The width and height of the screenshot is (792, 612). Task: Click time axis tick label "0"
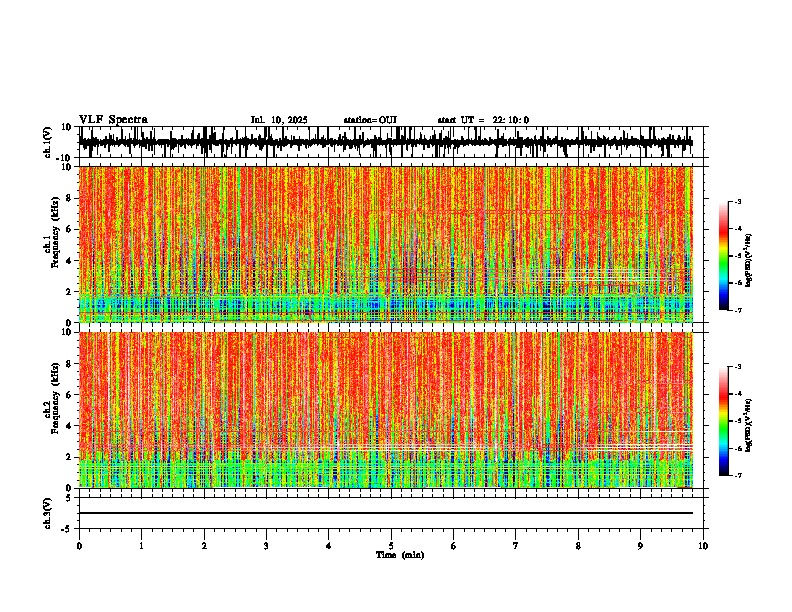click(x=79, y=546)
